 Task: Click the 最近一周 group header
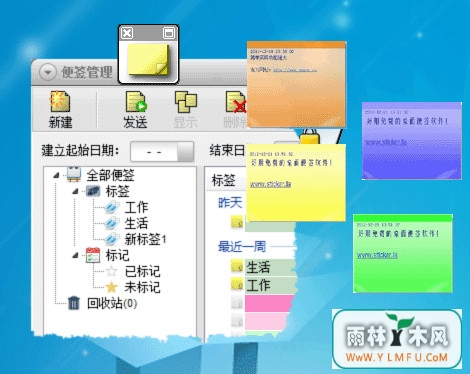click(x=242, y=247)
